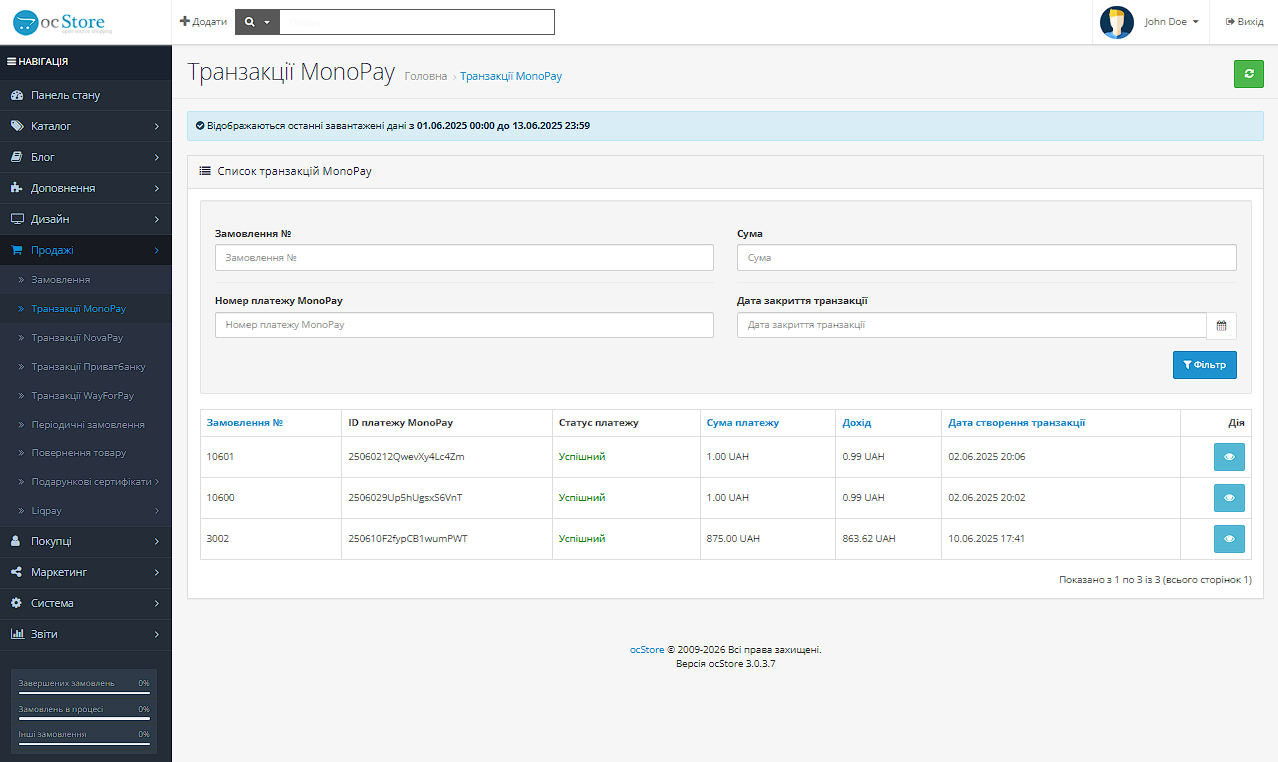1278x762 pixels.
Task: Click payment ID 2506029Up5hUgsxS6VnT
Action: [x=405, y=498]
